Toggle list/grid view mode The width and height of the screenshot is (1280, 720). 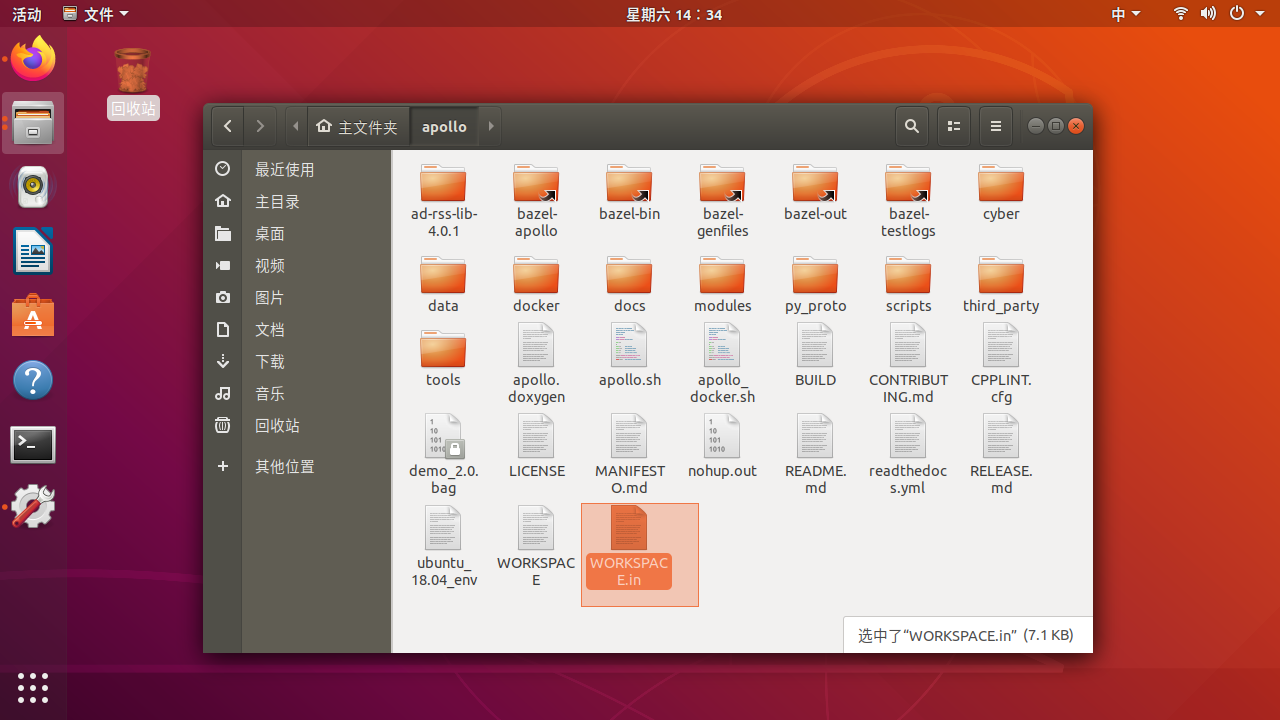click(954, 126)
